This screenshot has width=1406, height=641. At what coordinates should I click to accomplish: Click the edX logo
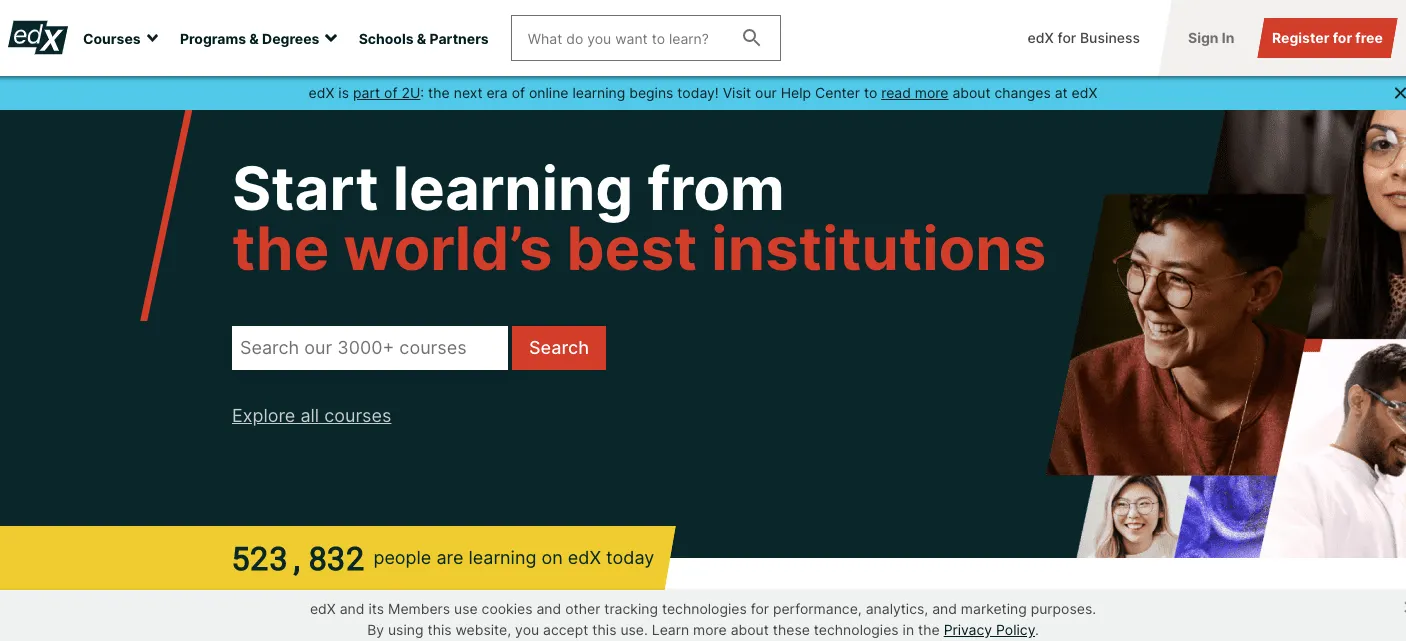point(38,38)
